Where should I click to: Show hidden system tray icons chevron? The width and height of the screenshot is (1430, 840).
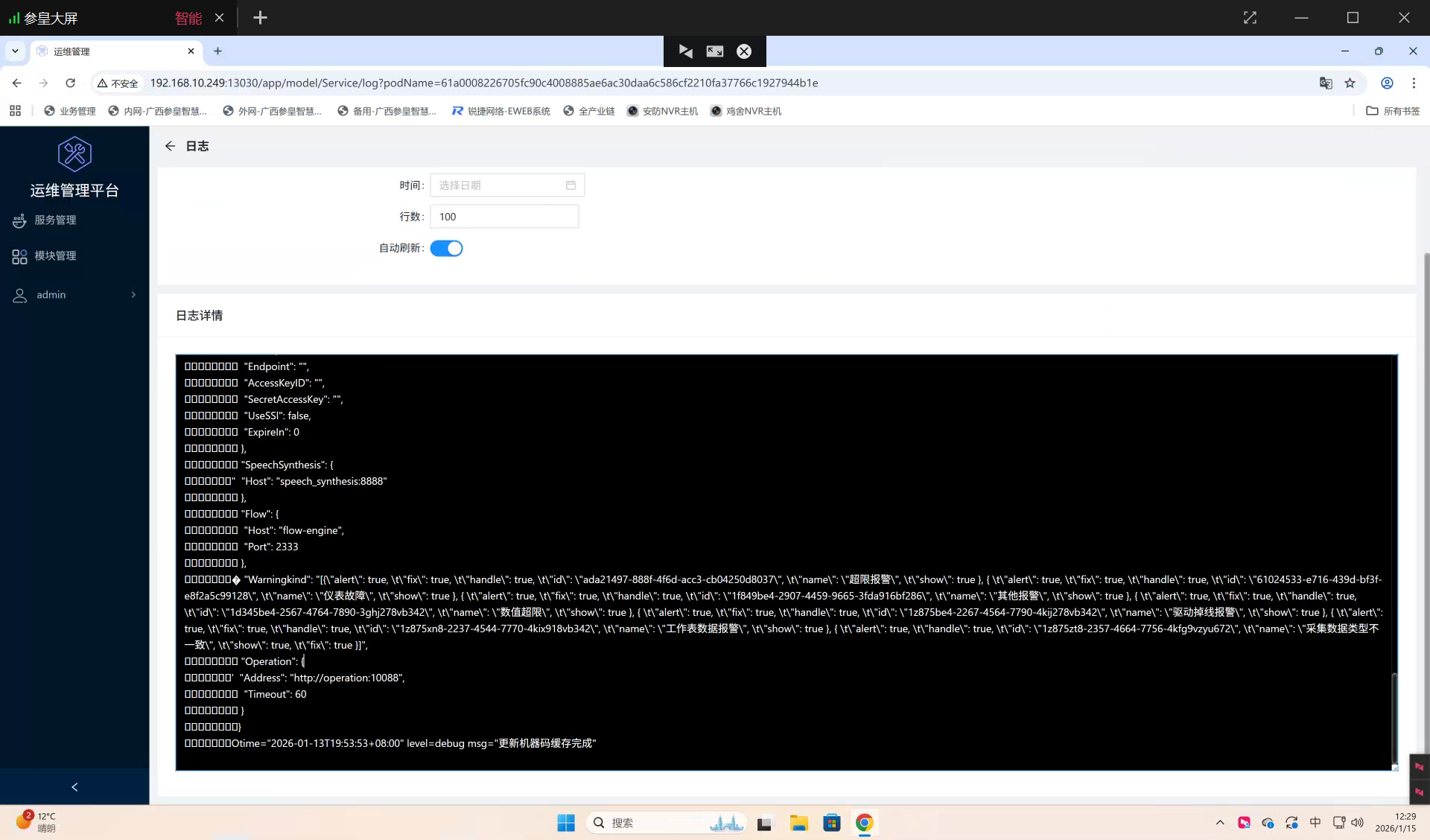(1220, 823)
